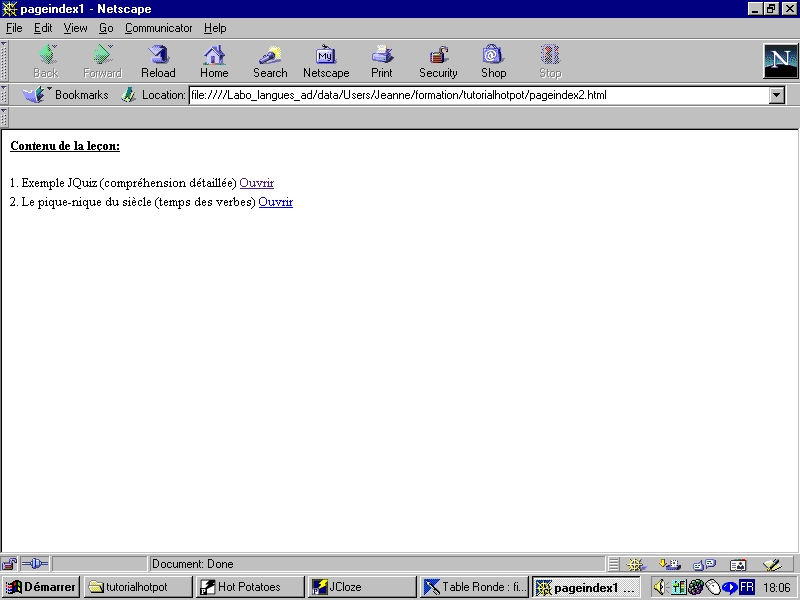Image resolution: width=800 pixels, height=600 pixels.
Task: Open the File menu
Action: coord(14,28)
